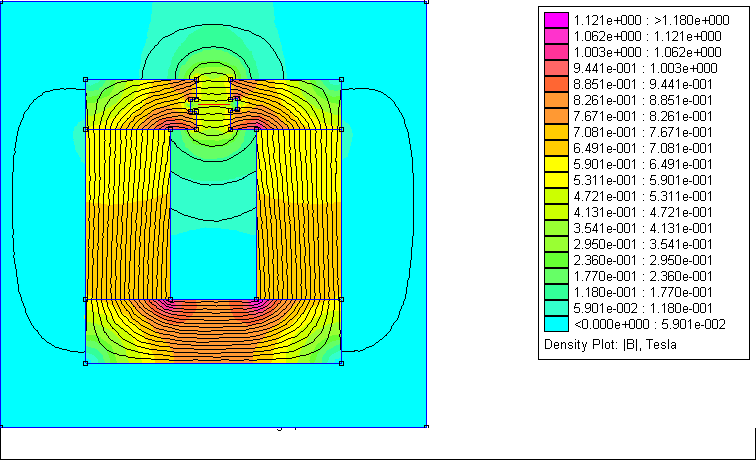Image resolution: width=756 pixels, height=460 pixels.
Task: Select the legend text "1.062e+000 : 1.121e+000"
Action: (648, 36)
